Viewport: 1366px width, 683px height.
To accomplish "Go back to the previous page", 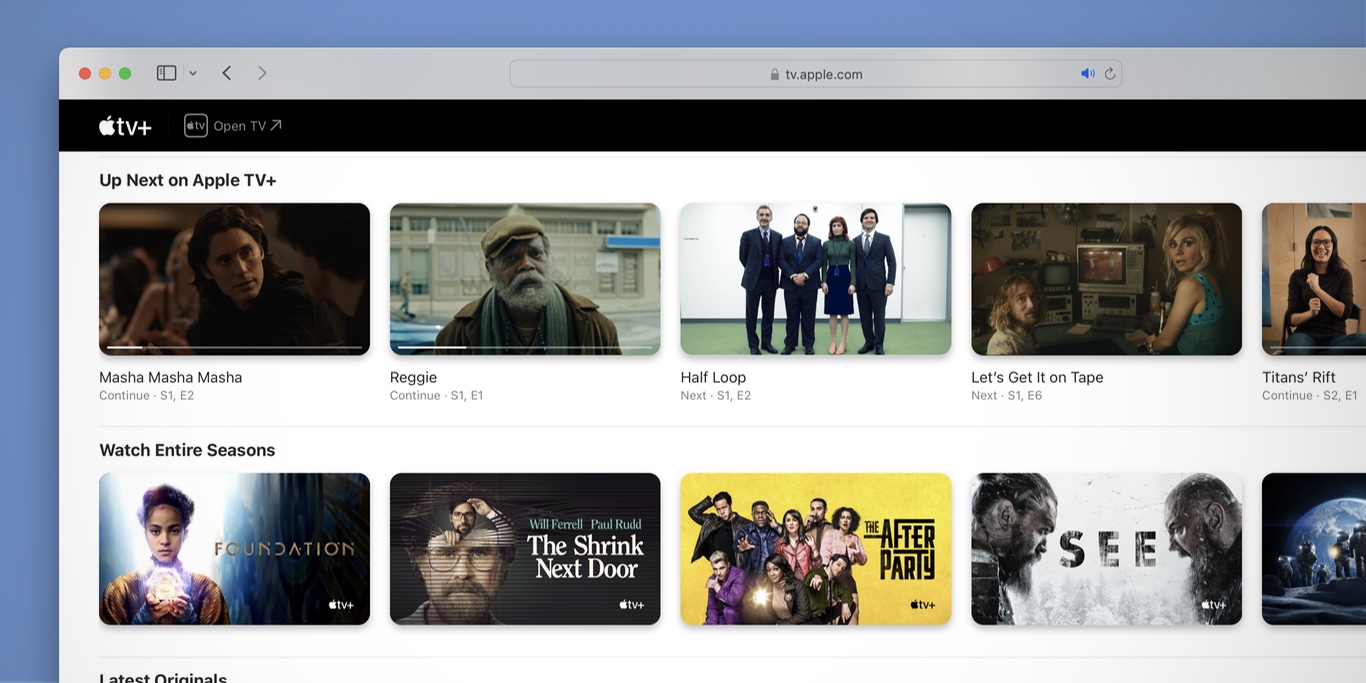I will (x=227, y=73).
